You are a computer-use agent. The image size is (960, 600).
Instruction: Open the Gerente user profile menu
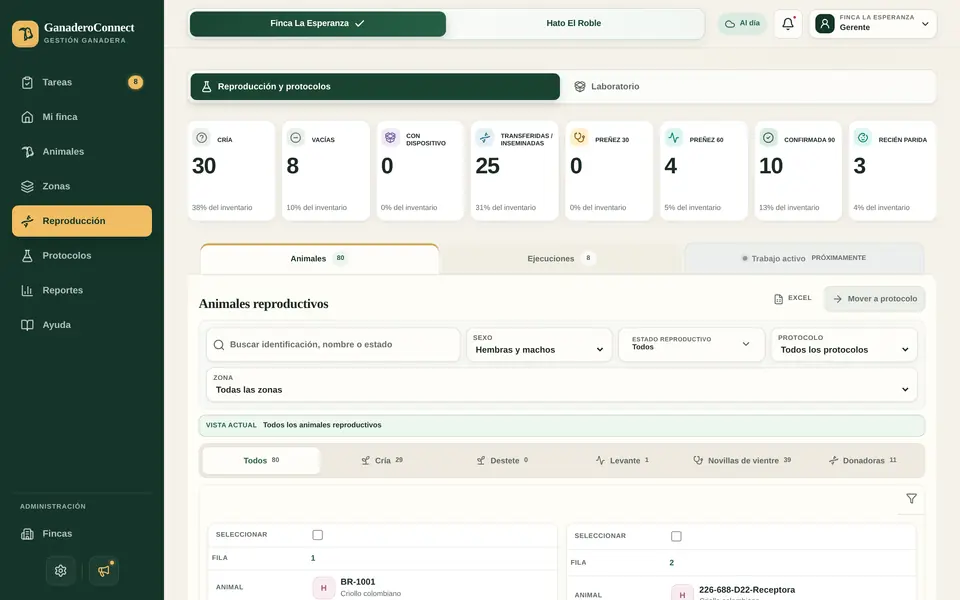coord(873,24)
